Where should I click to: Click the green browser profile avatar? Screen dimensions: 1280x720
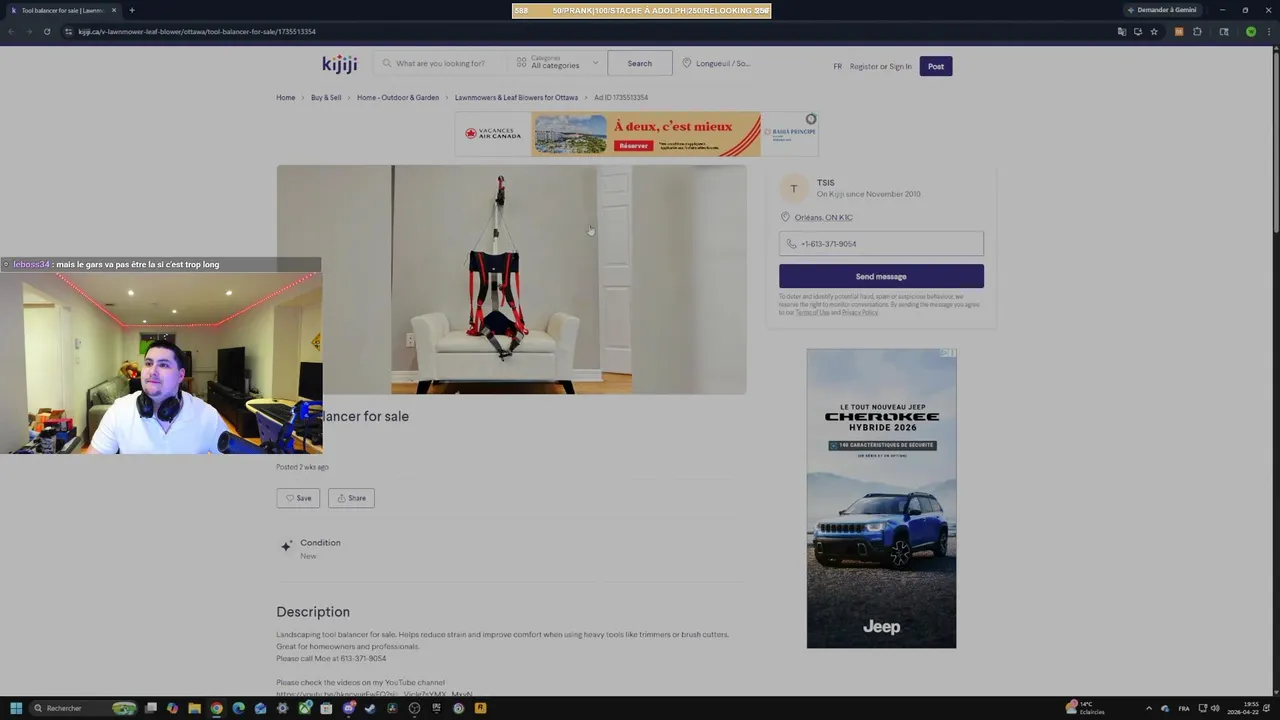tap(1250, 31)
